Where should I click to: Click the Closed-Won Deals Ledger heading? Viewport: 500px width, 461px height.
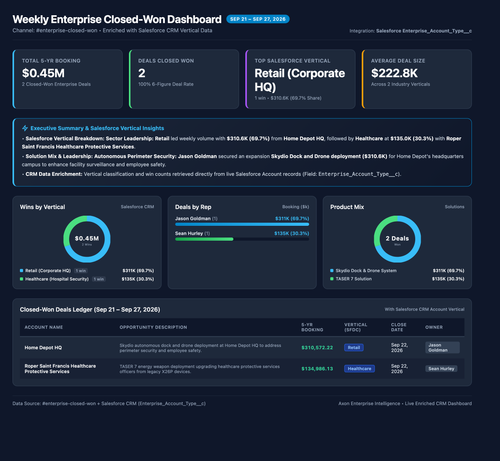click(90, 310)
